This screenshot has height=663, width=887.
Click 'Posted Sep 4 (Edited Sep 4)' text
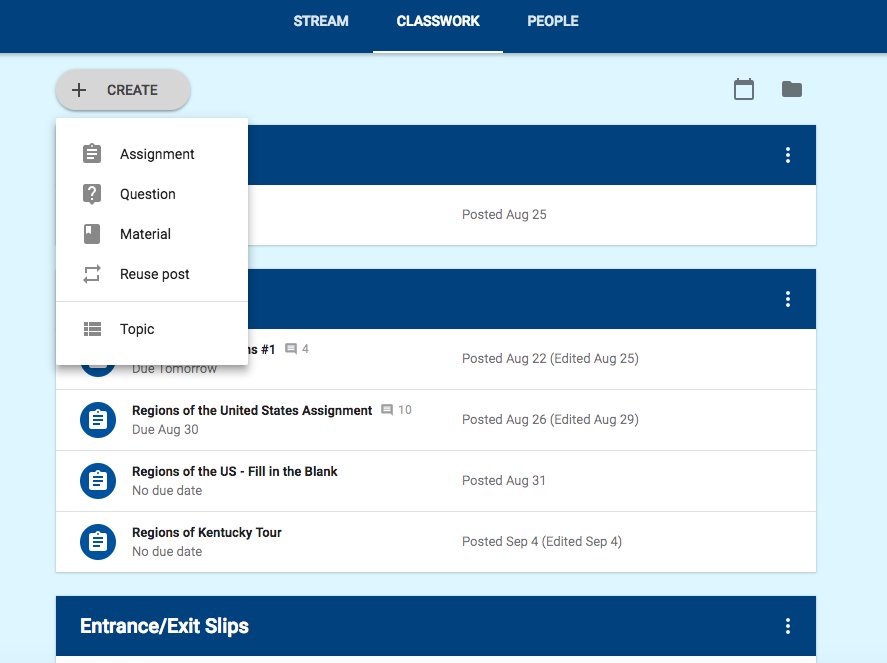coord(541,541)
